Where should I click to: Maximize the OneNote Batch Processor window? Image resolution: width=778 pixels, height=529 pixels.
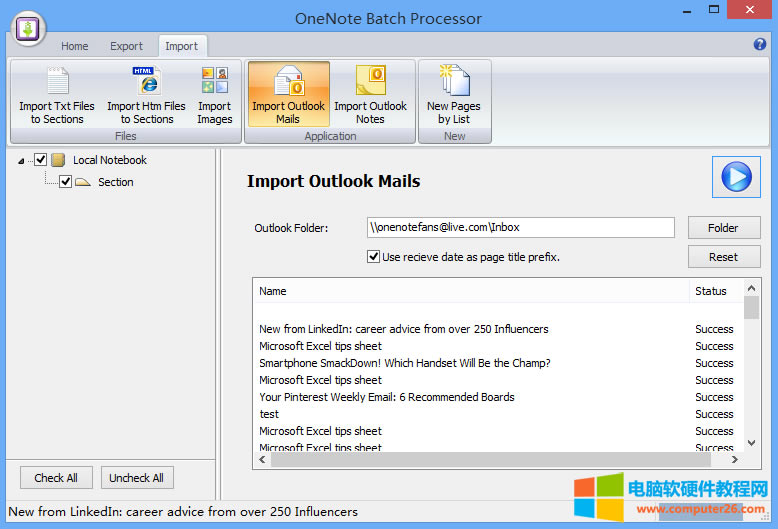[713, 9]
